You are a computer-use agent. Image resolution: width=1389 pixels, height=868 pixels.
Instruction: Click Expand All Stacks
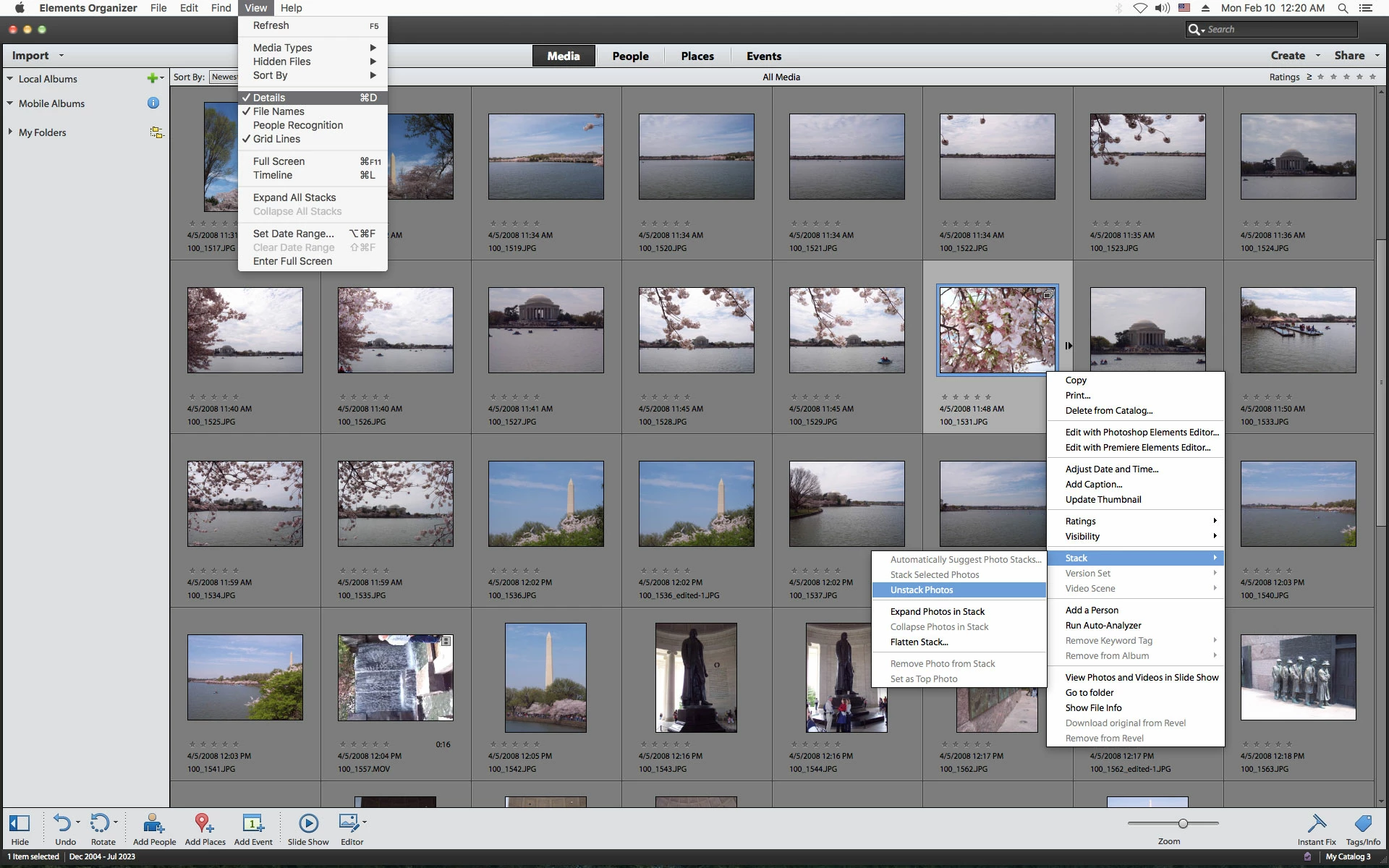(x=294, y=197)
